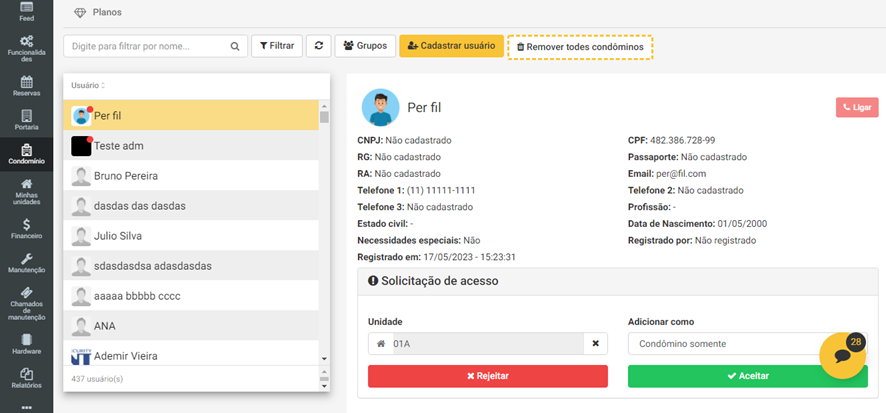Viewport: 886px width, 413px height.
Task: Show more sidebar items via ellipsis
Action: (x=26, y=406)
